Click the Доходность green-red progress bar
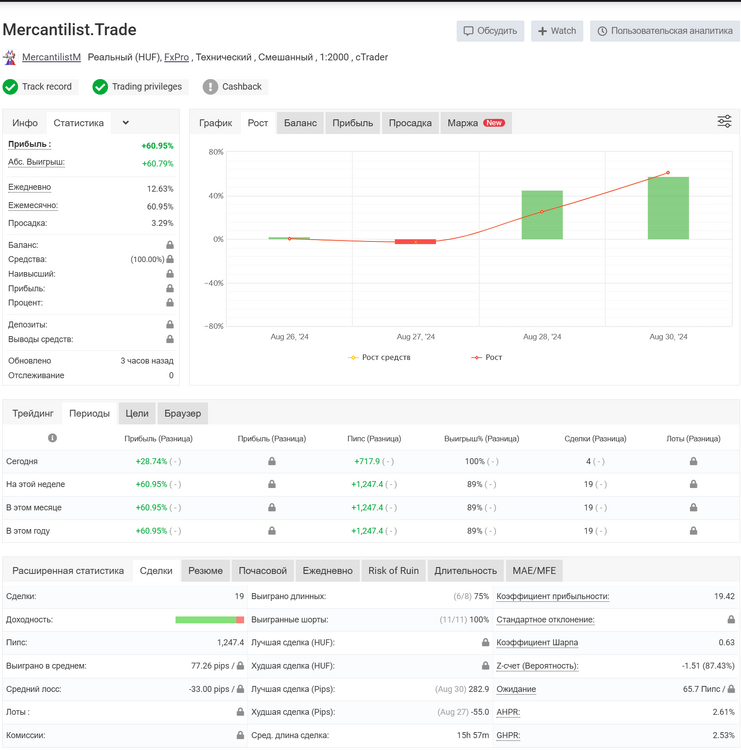This screenshot has height=750, width=741. pyautogui.click(x=210, y=620)
